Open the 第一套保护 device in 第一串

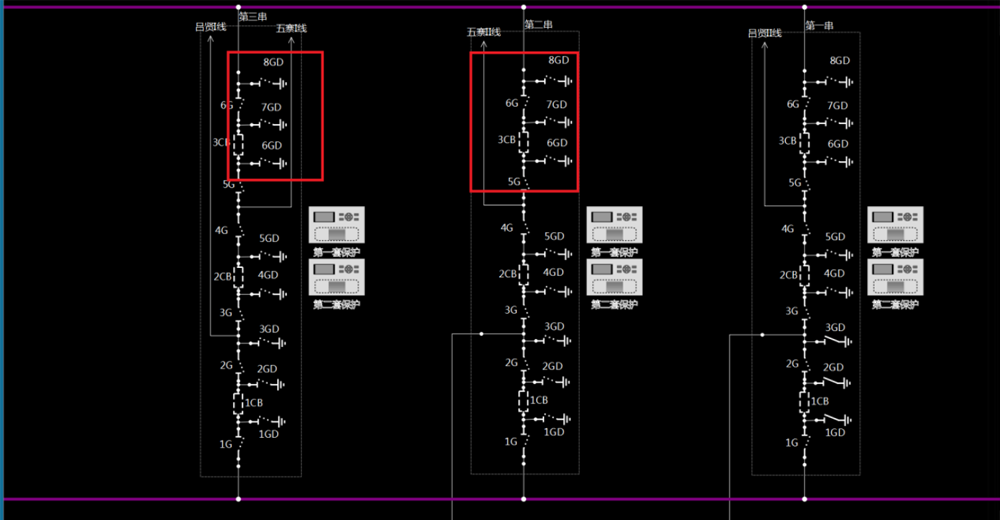click(x=895, y=226)
